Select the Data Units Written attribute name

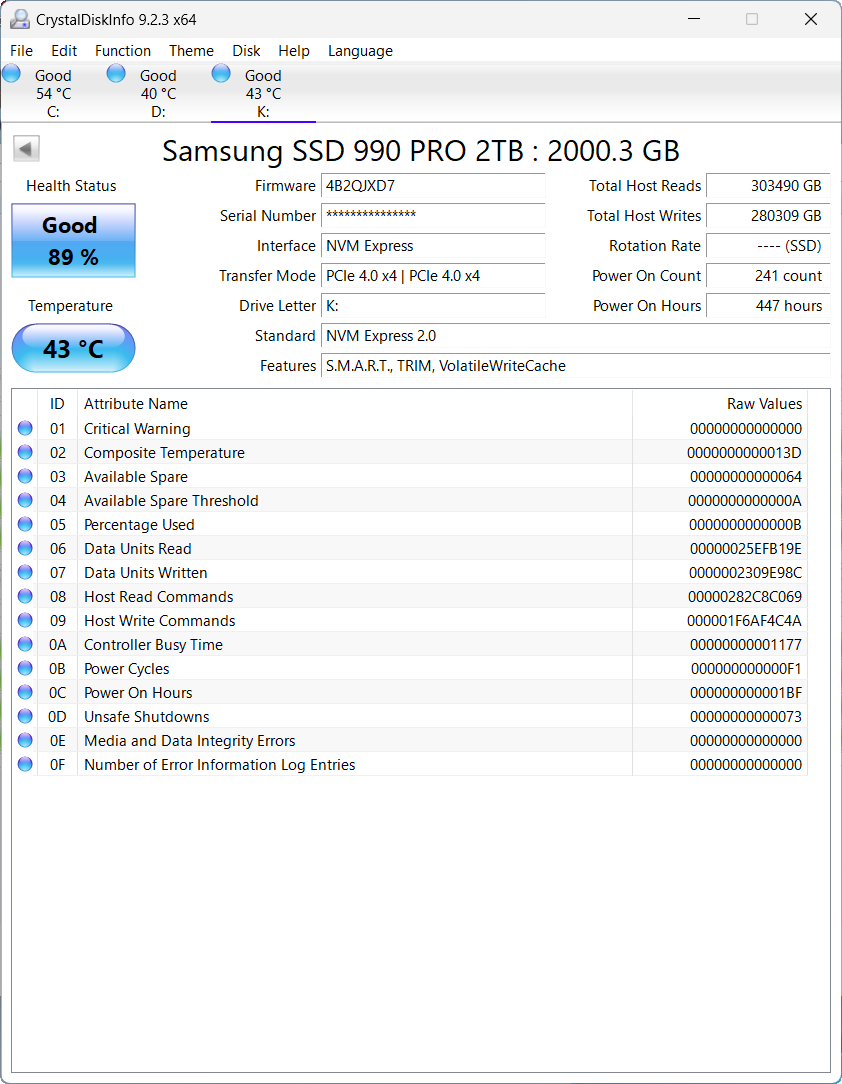(x=146, y=572)
